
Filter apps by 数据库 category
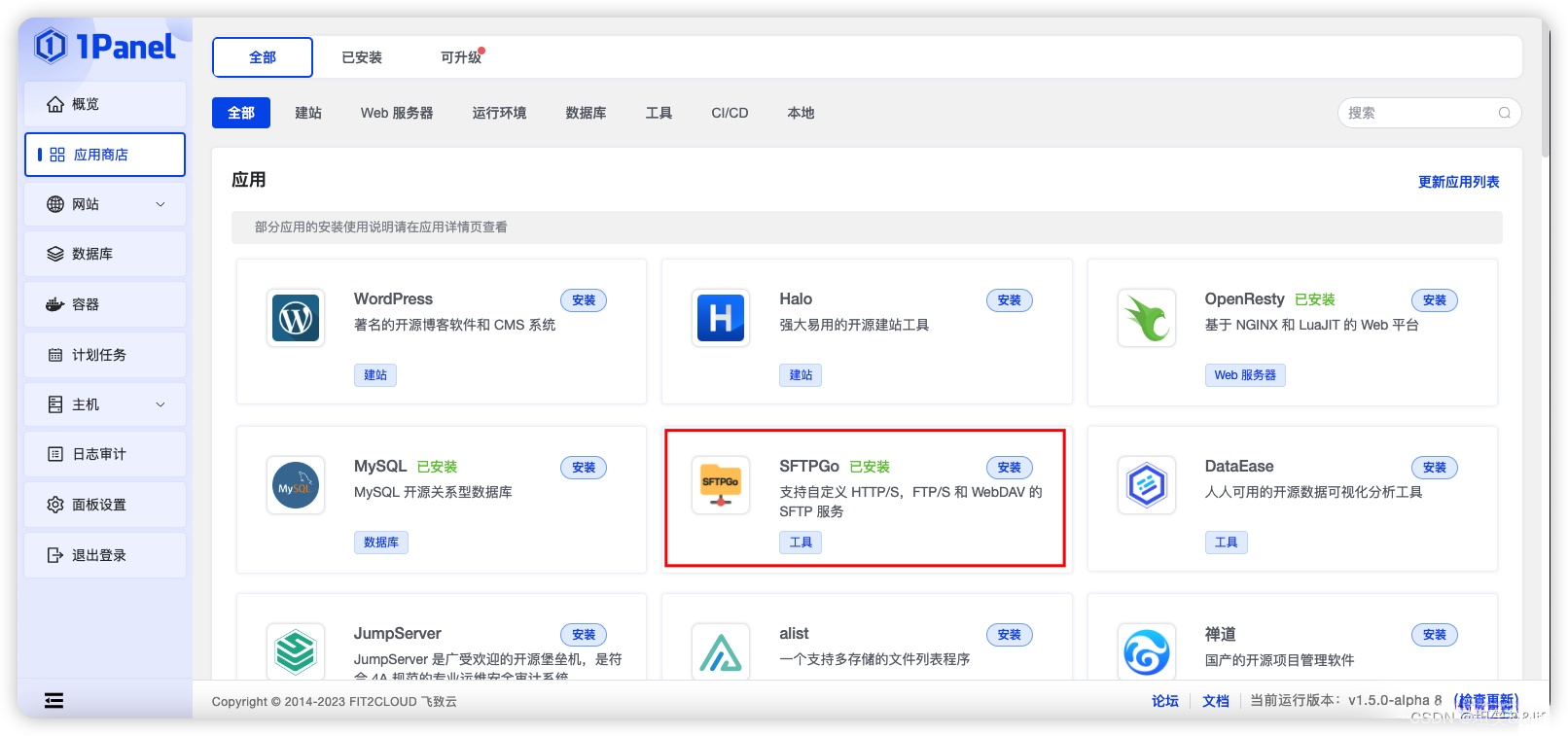(x=586, y=113)
